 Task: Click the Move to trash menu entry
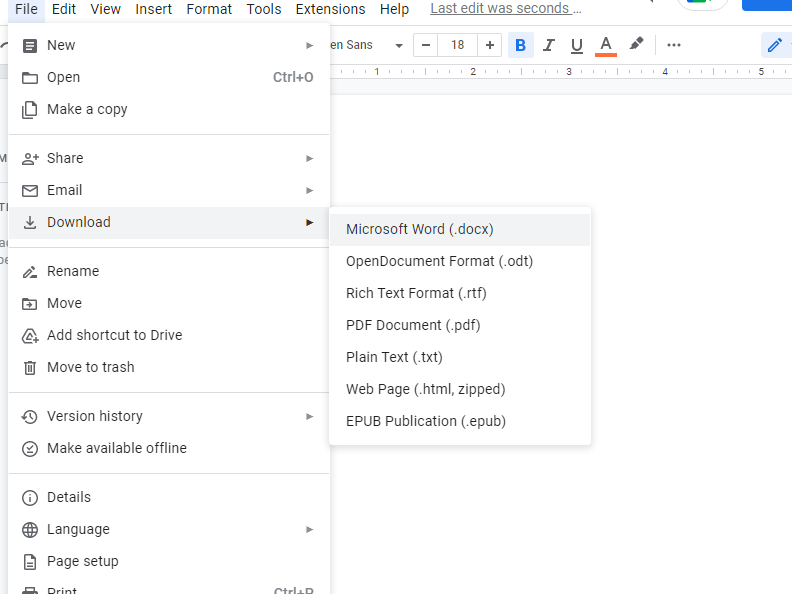90,367
